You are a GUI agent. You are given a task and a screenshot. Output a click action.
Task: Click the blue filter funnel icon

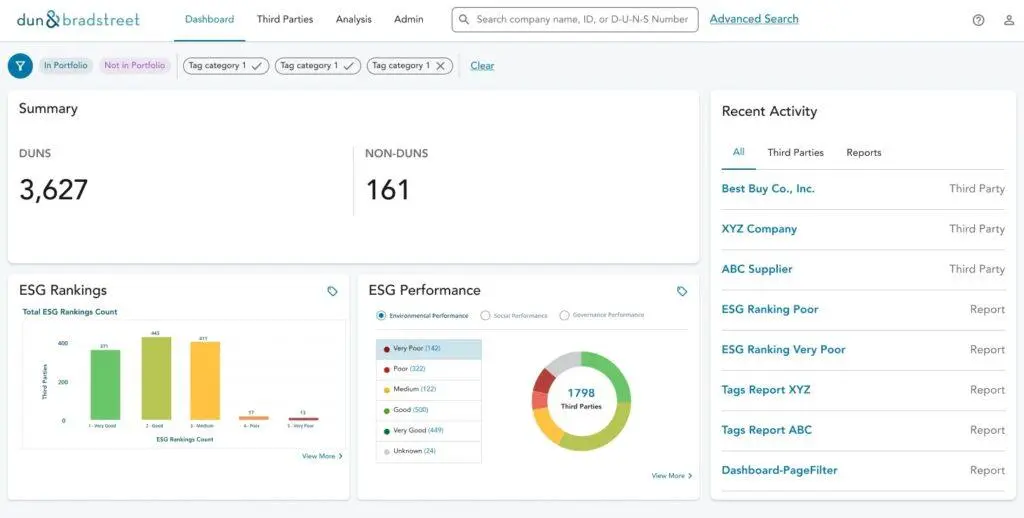coord(20,66)
